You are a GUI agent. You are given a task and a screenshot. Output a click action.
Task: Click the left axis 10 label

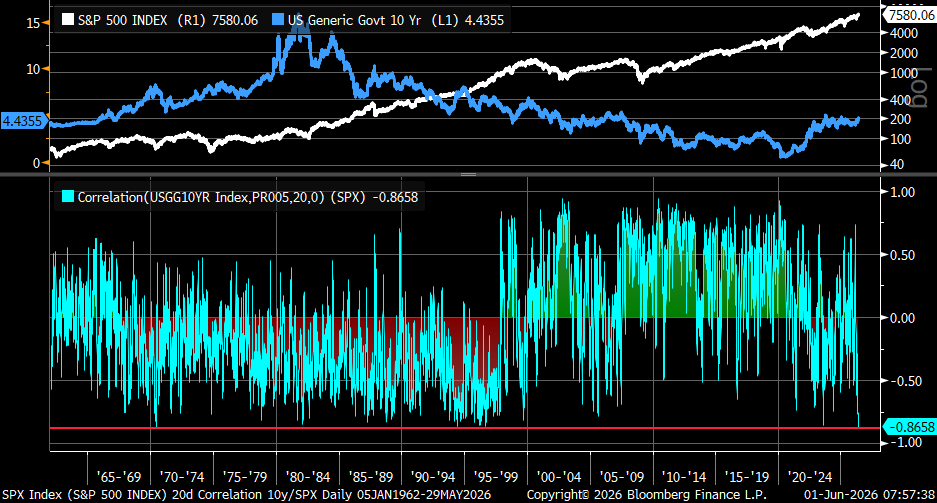point(33,69)
